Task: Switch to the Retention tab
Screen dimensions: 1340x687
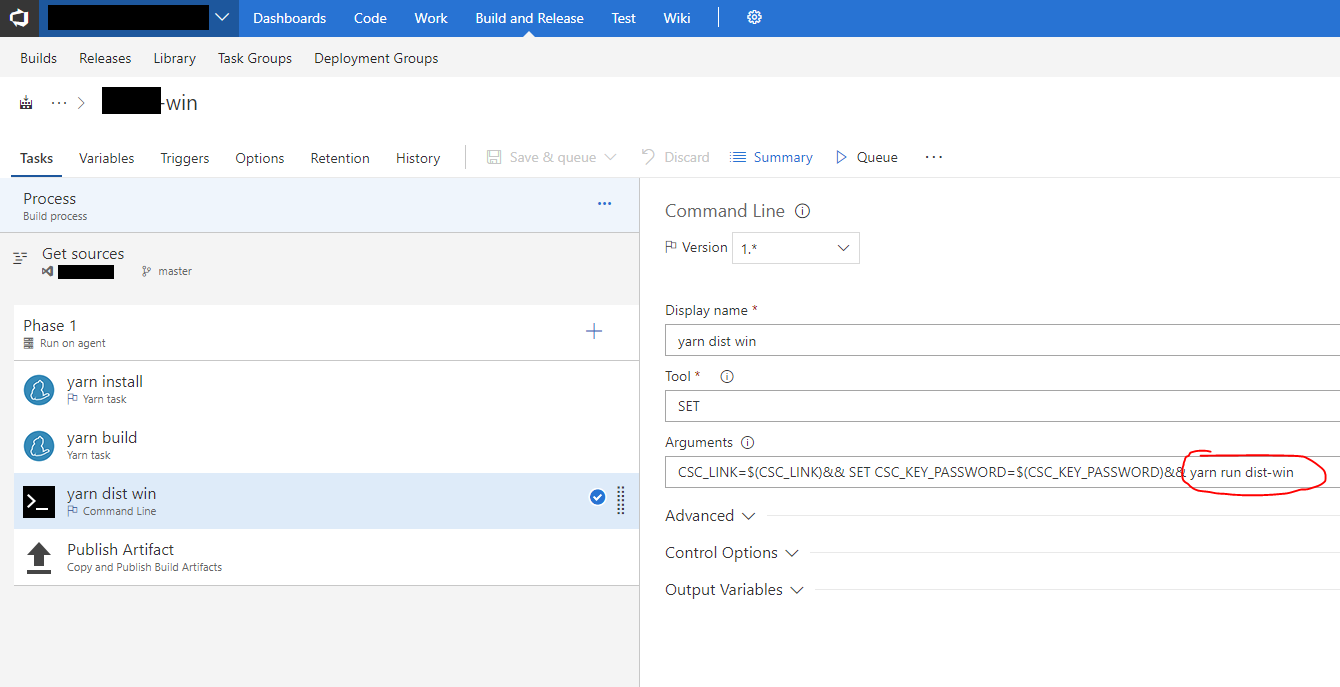Action: click(340, 158)
